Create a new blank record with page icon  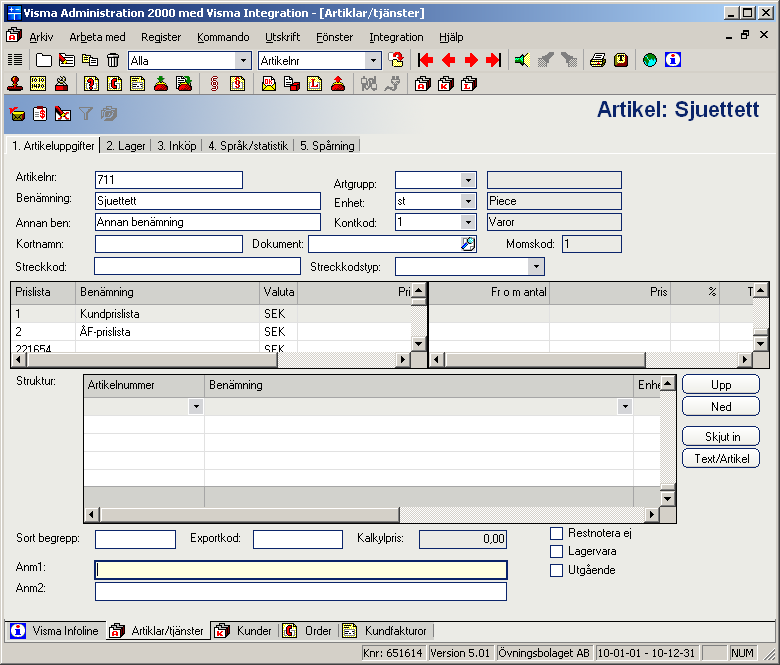(x=44, y=60)
